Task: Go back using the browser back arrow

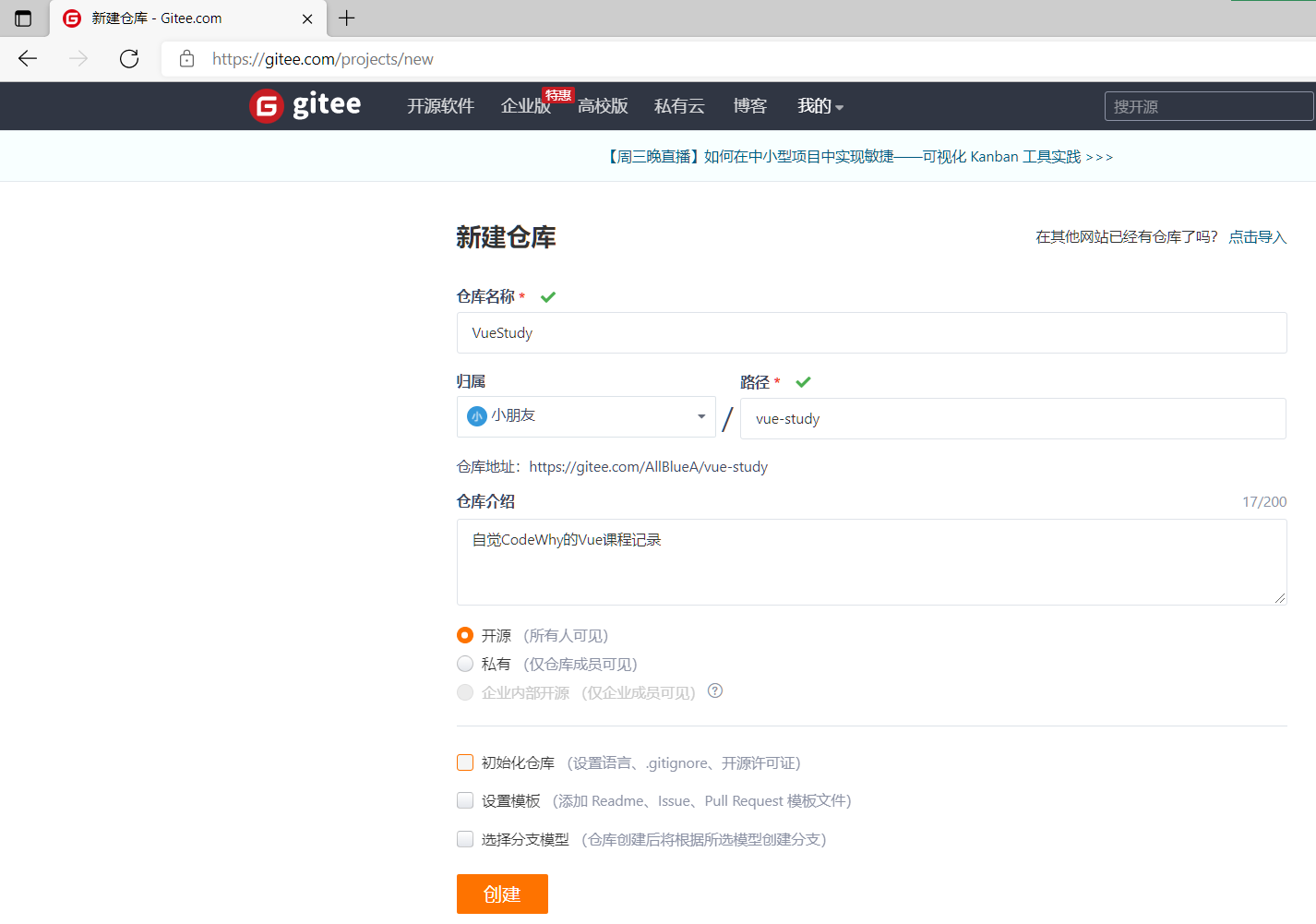Action: pos(28,58)
